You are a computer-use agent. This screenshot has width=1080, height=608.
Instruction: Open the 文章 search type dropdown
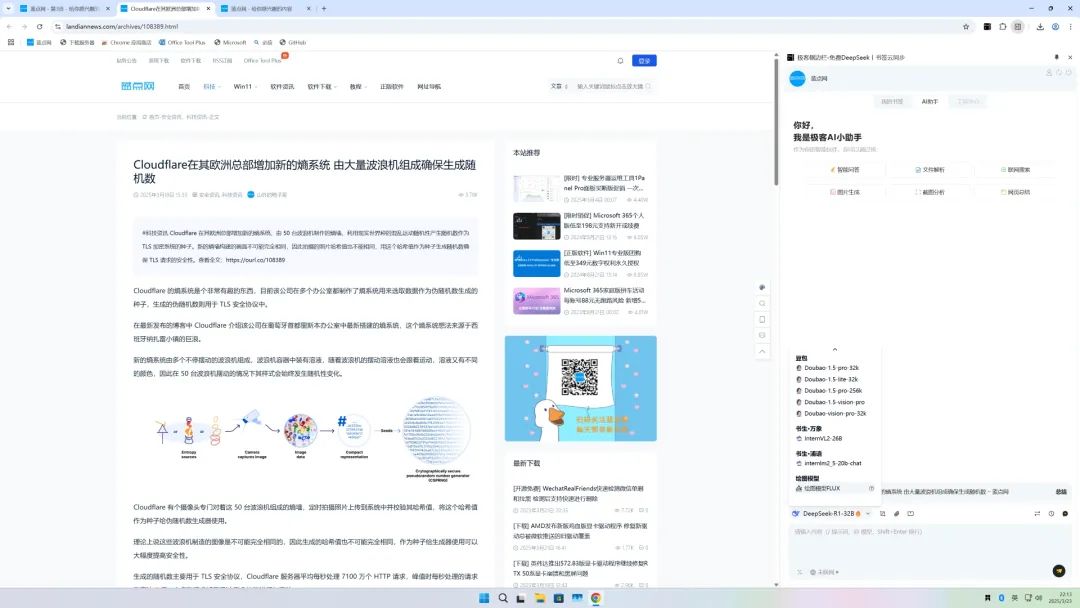[559, 86]
